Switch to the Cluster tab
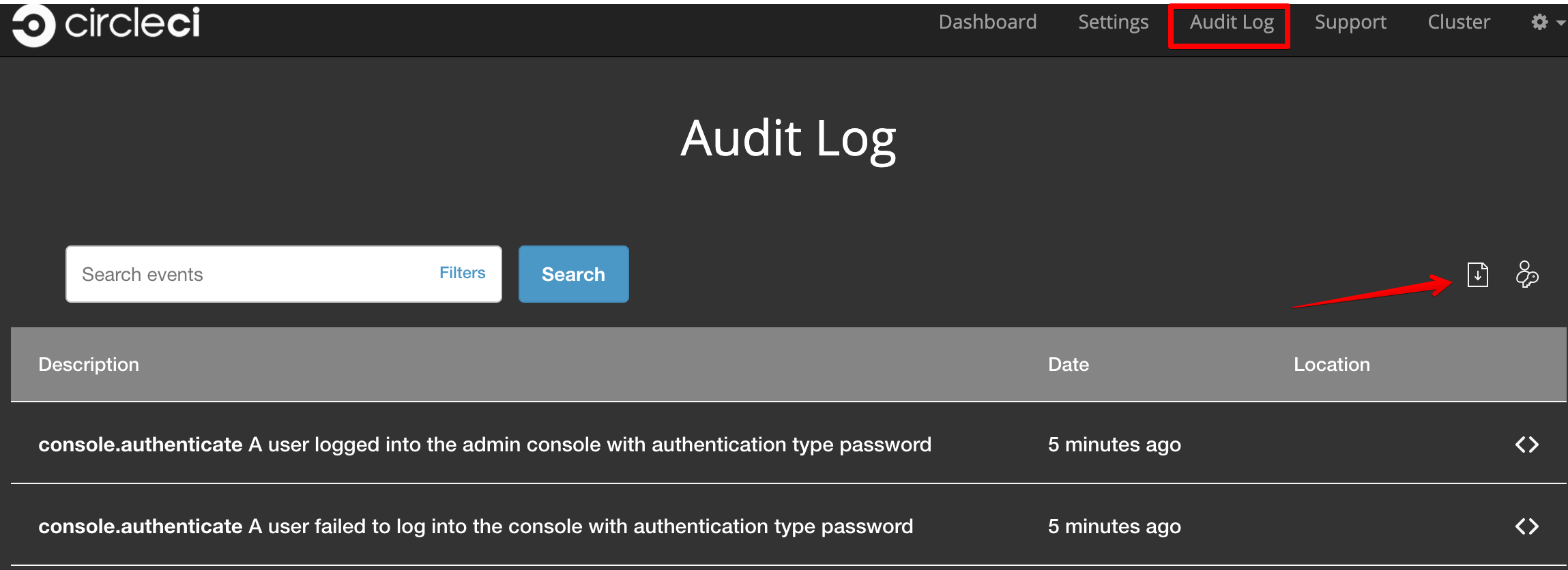 coord(1458,22)
